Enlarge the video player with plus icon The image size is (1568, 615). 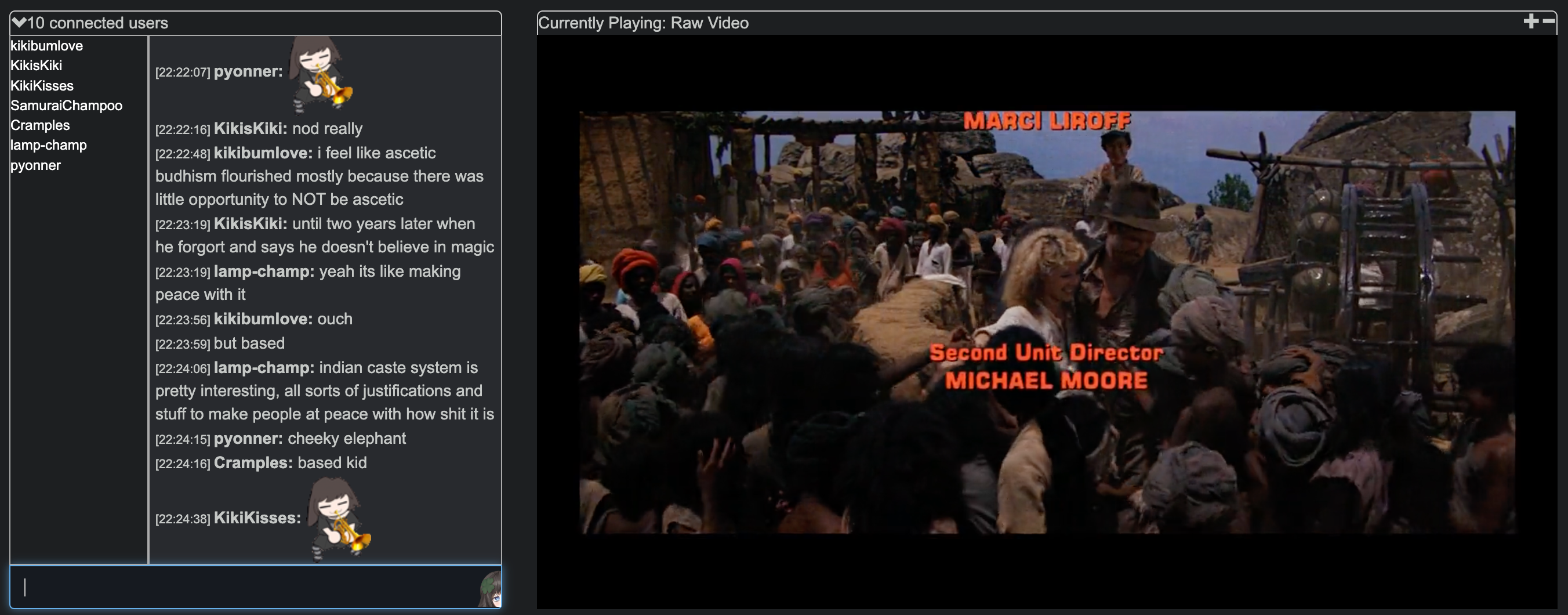click(x=1531, y=22)
